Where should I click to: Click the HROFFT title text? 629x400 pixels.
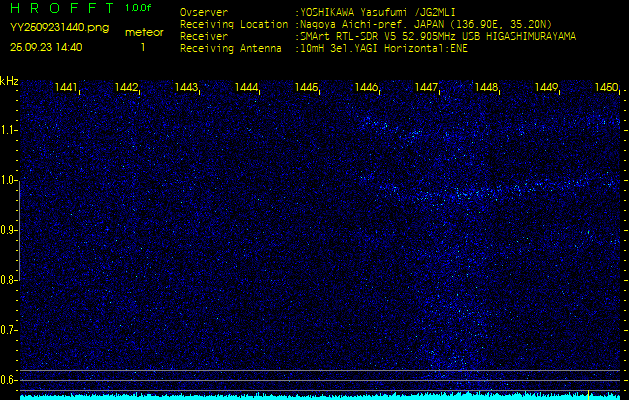pyautogui.click(x=55, y=8)
